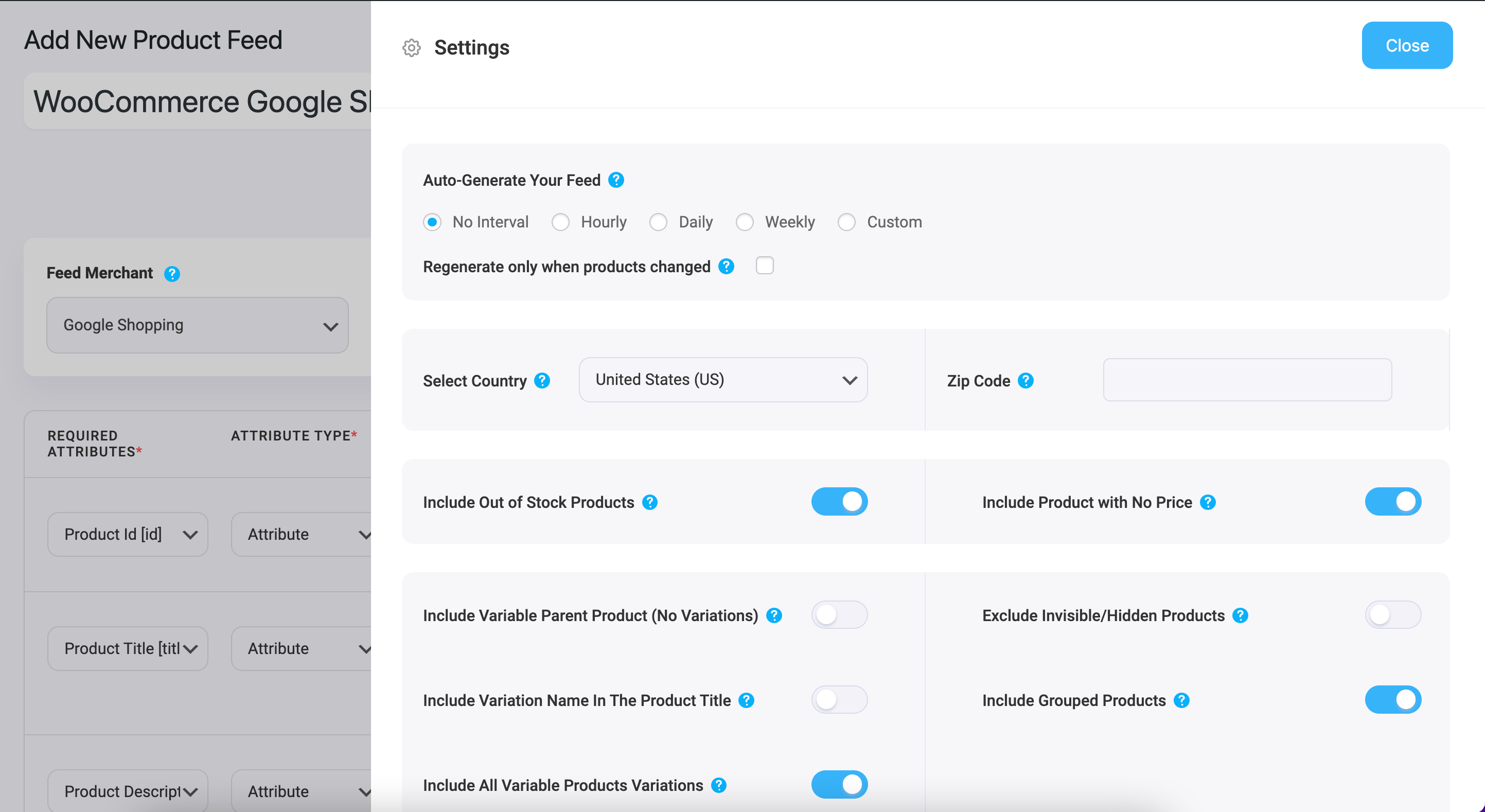
Task: Toggle Include Out of Stock Products switch
Action: tap(839, 501)
